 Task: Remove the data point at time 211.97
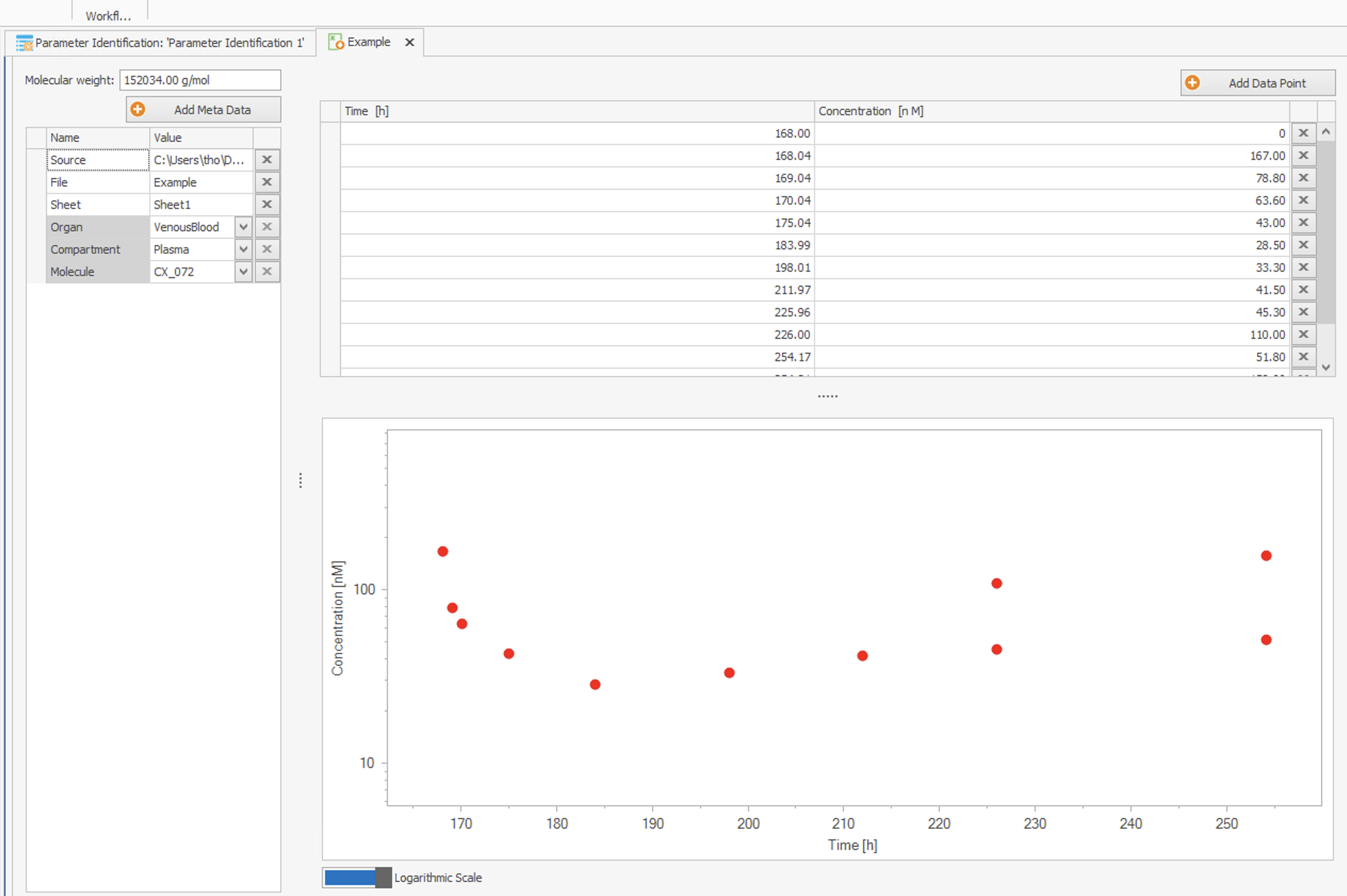(x=1303, y=289)
